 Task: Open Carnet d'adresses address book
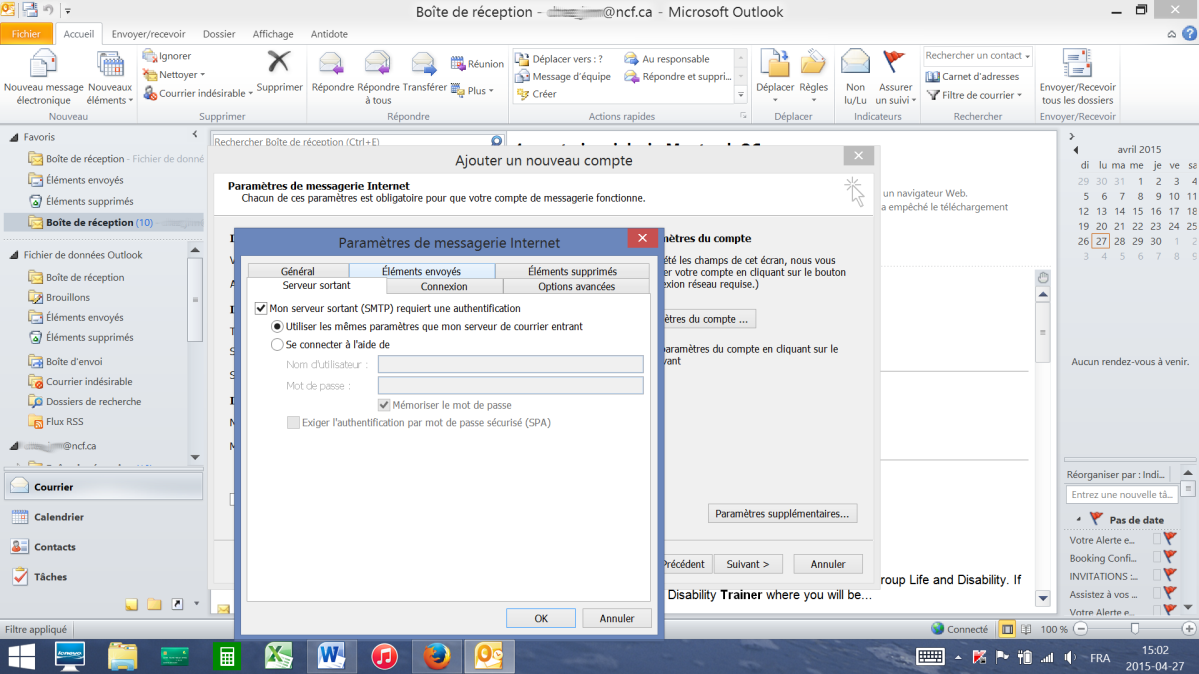(x=973, y=77)
